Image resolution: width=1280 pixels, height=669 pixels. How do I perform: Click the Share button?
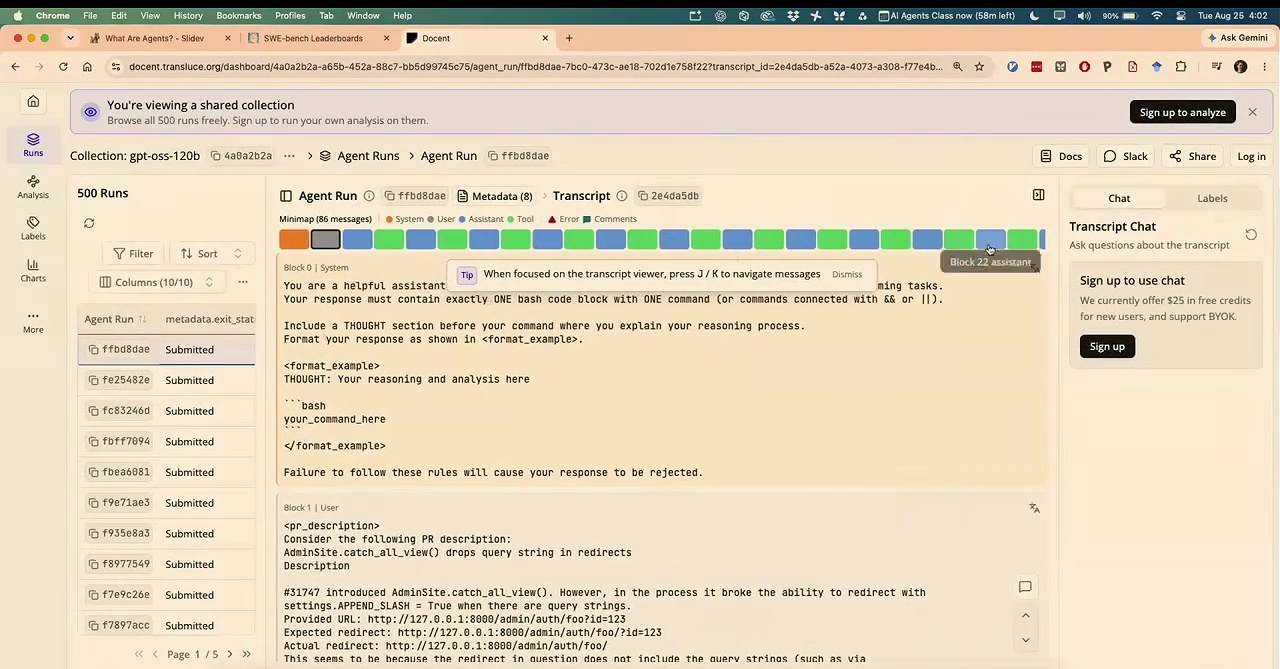[x=1192, y=156]
